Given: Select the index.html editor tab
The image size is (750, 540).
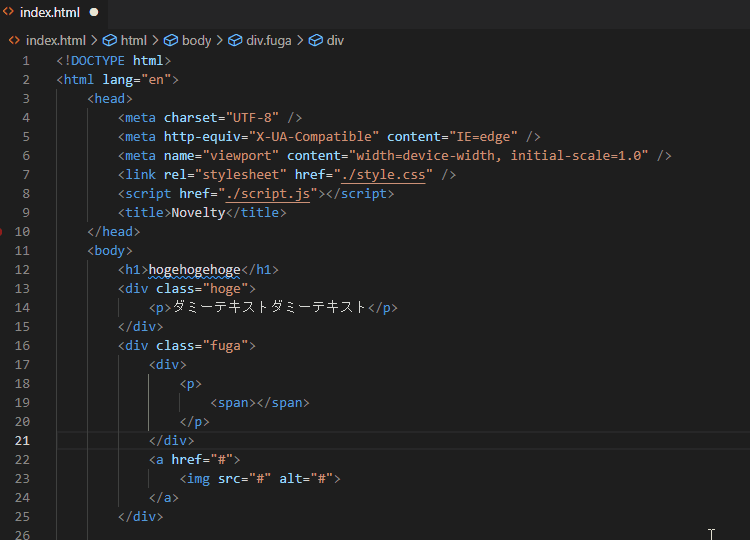Looking at the screenshot, I should point(50,13).
